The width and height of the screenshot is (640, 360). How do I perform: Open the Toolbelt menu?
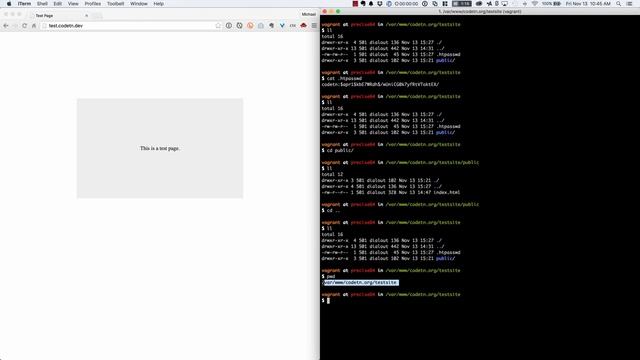coord(116,4)
